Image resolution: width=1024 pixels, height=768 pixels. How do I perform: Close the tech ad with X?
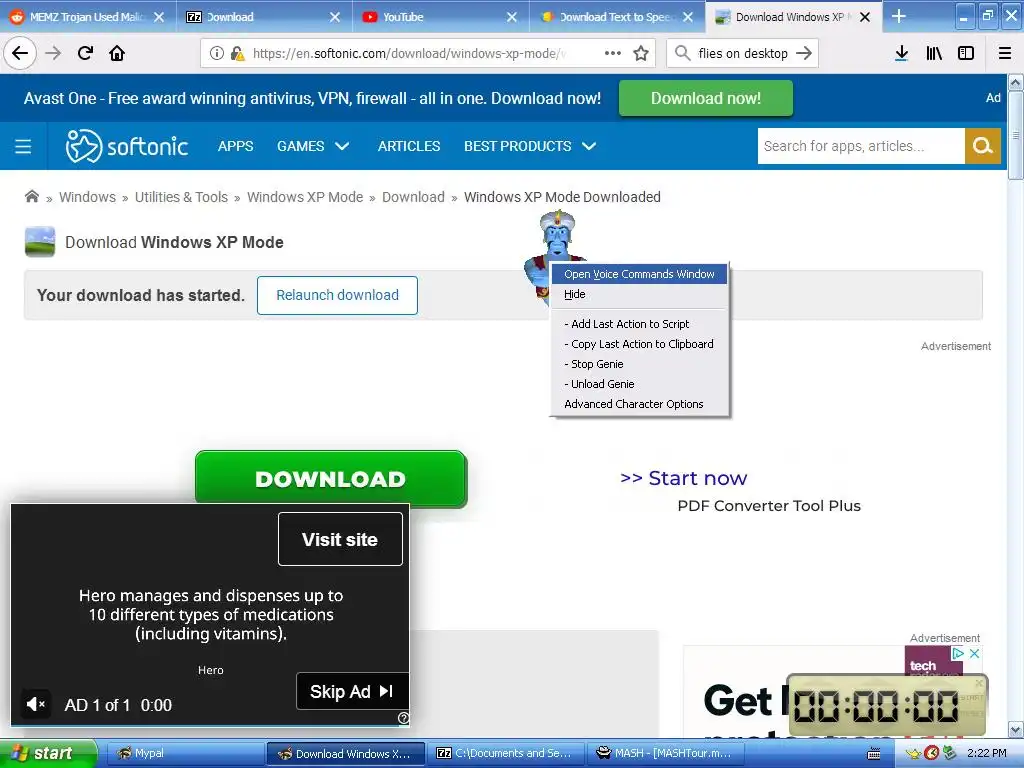click(974, 653)
